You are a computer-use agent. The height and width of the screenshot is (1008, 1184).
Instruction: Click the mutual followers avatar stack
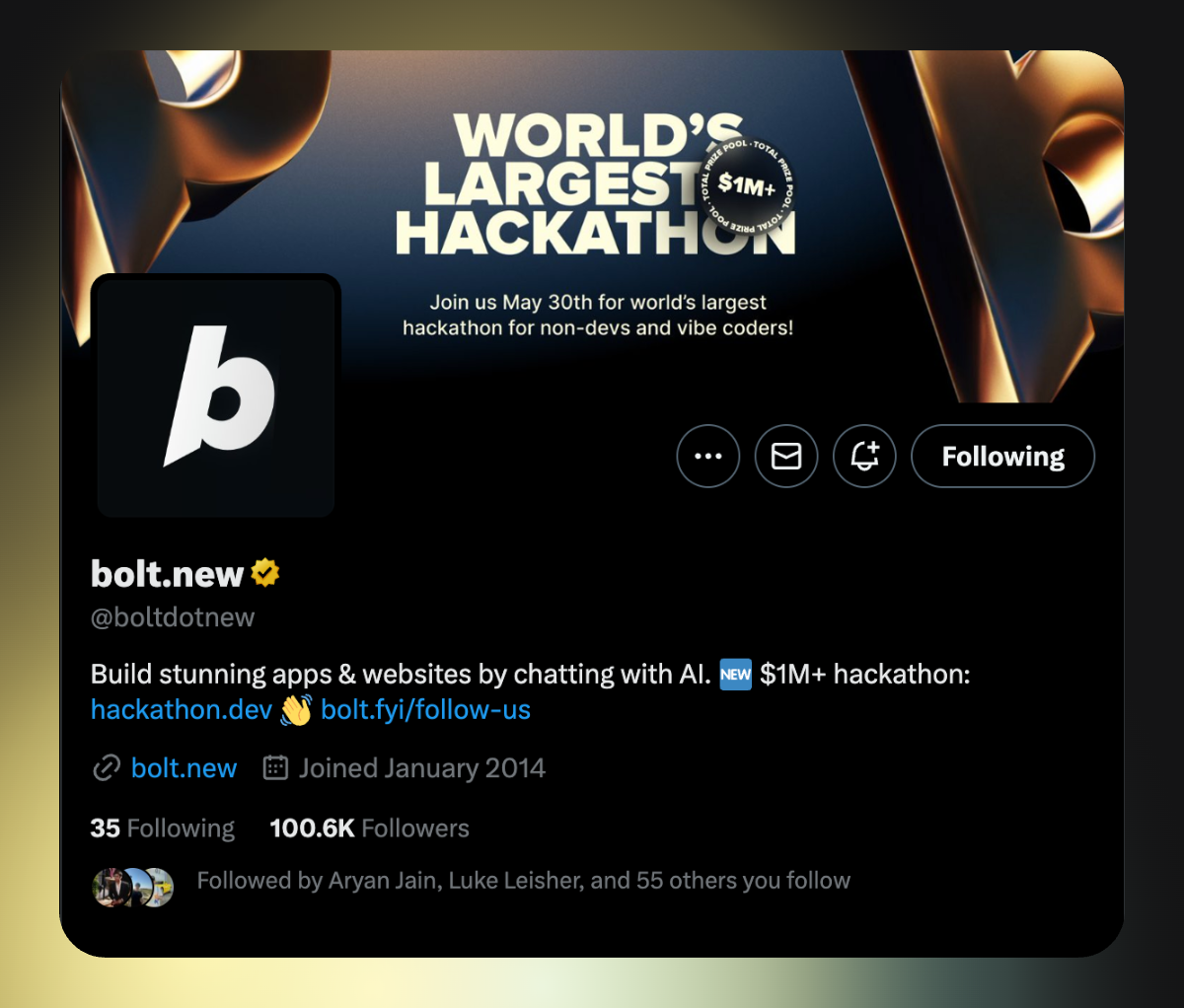click(133, 888)
